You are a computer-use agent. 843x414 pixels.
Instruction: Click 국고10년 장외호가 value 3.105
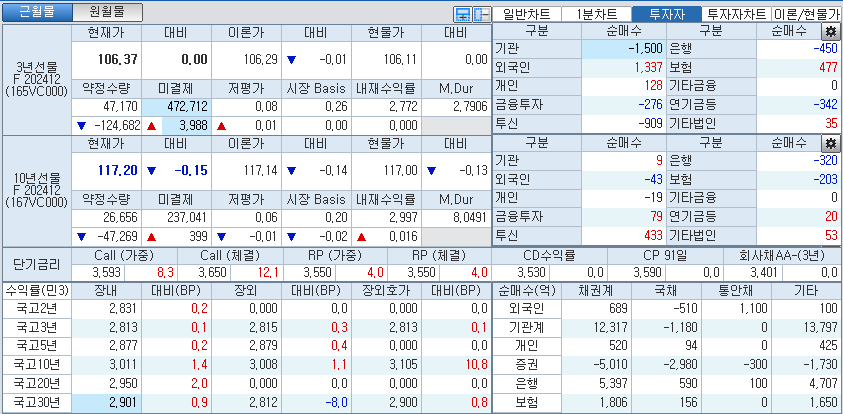pyautogui.click(x=403, y=365)
